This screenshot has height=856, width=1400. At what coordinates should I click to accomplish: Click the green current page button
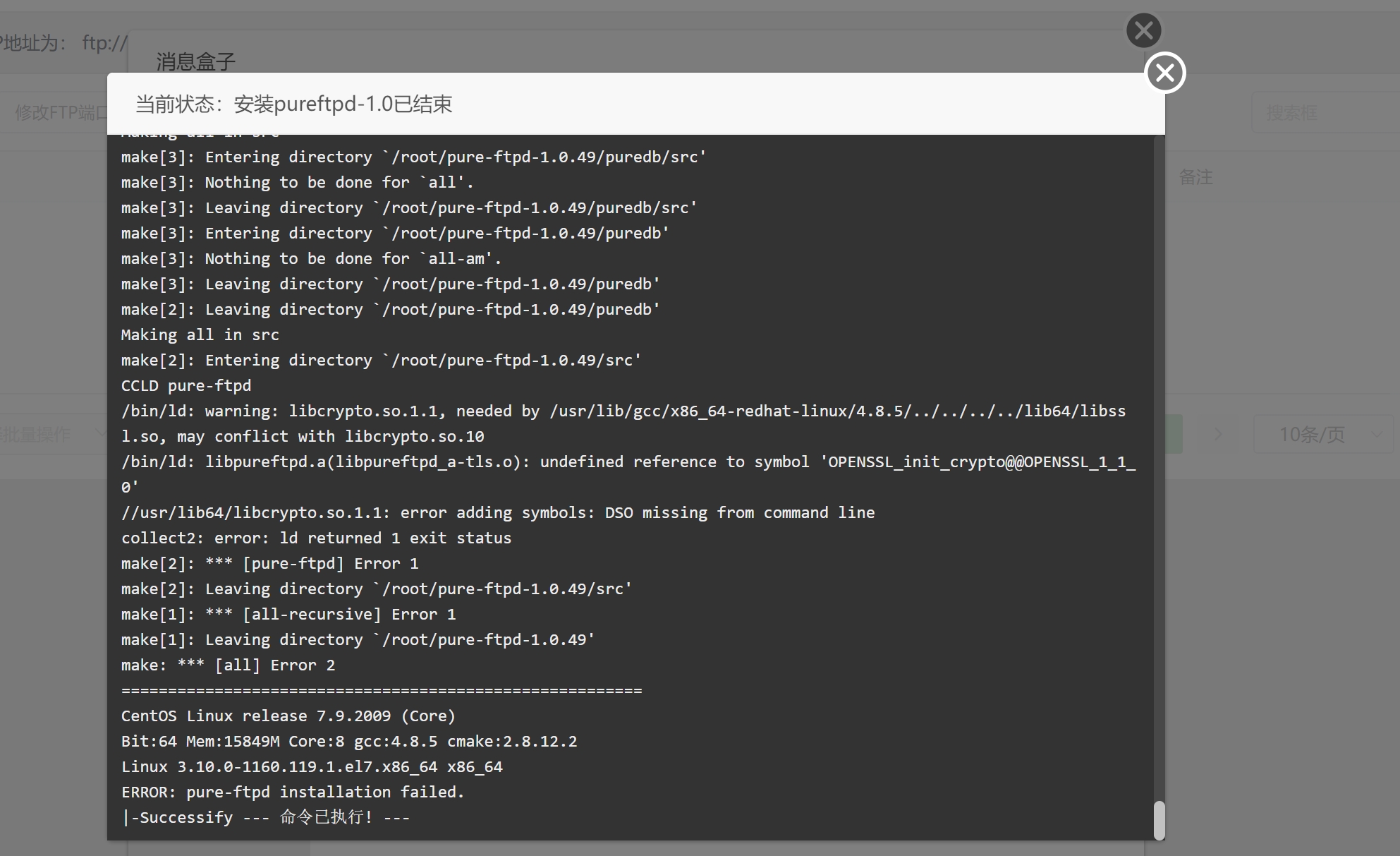coord(1174,434)
